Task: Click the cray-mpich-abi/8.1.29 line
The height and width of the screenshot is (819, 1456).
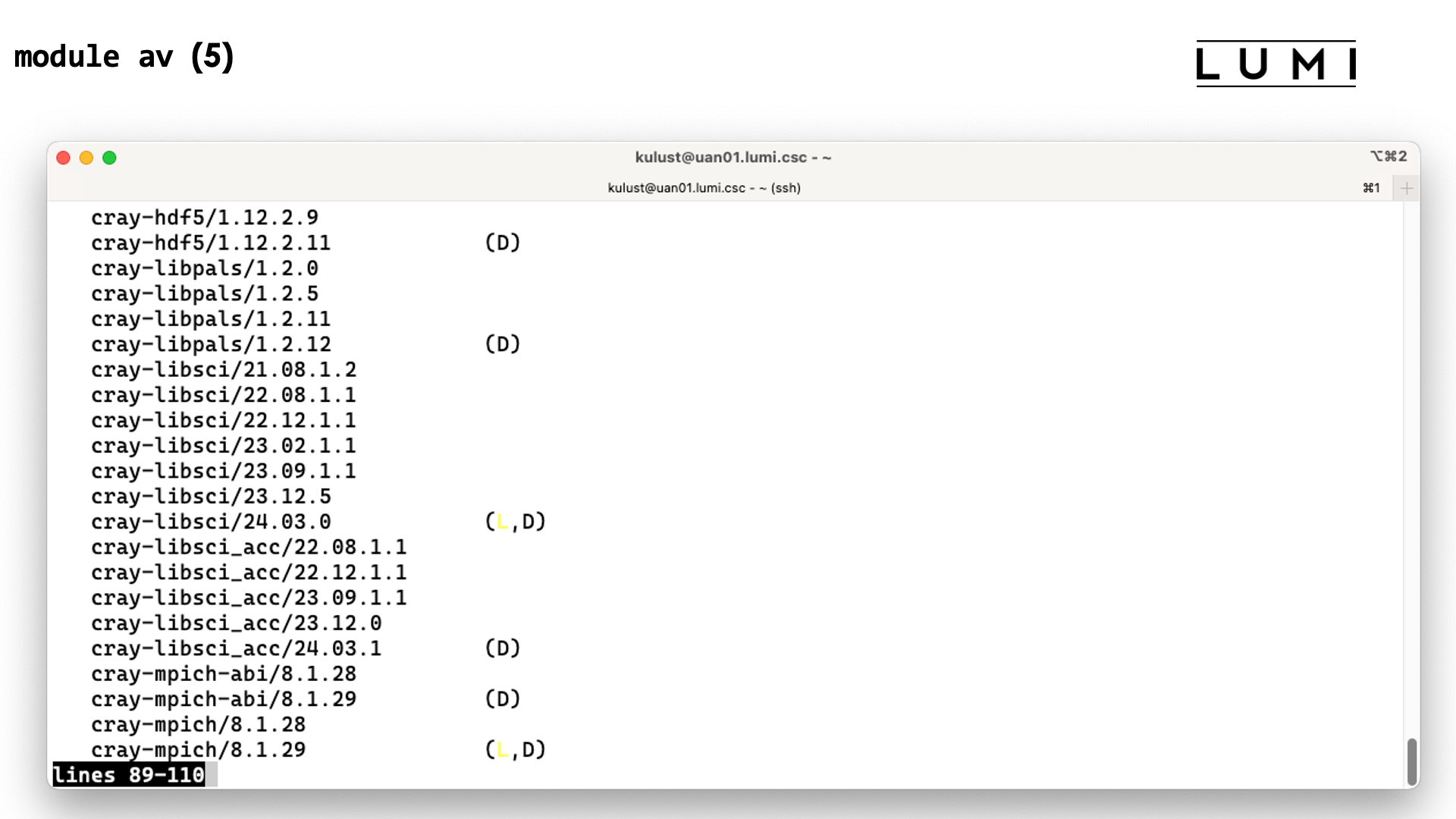Action: [224, 699]
